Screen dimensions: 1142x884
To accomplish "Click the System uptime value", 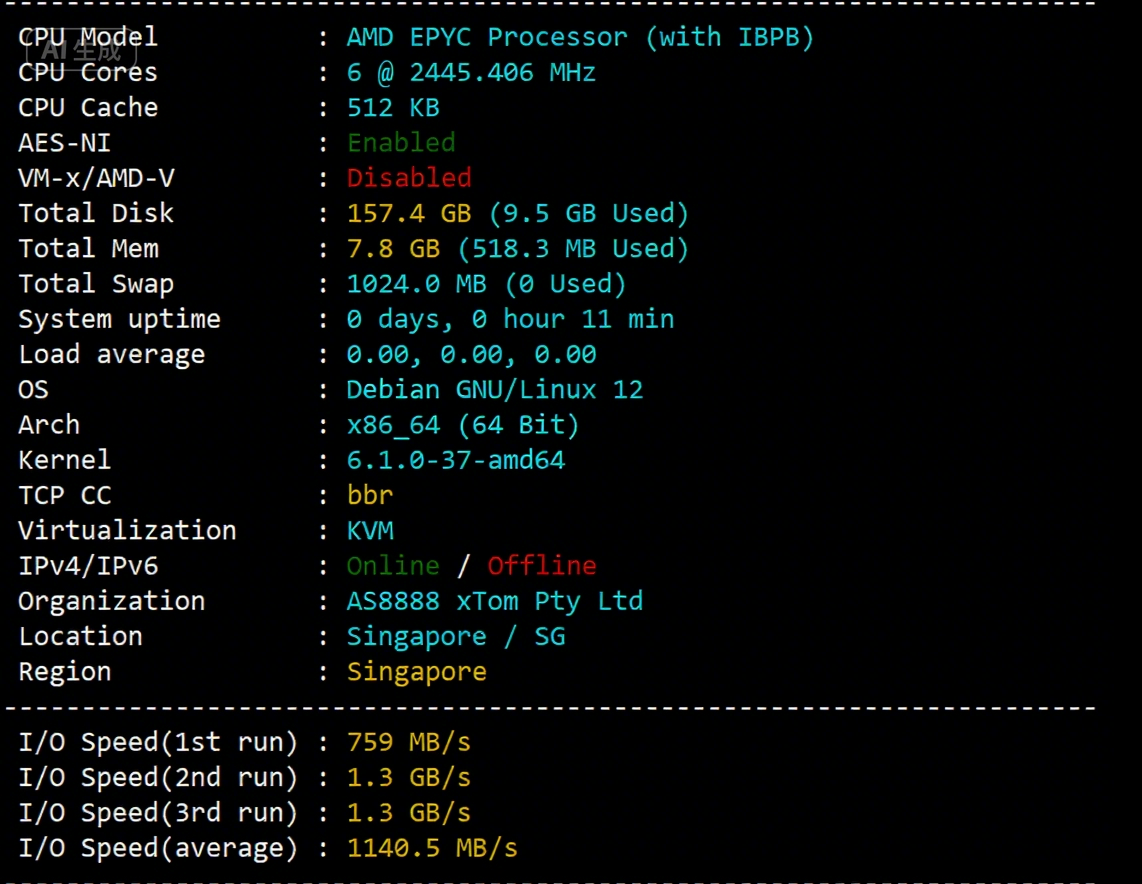I will tap(510, 319).
